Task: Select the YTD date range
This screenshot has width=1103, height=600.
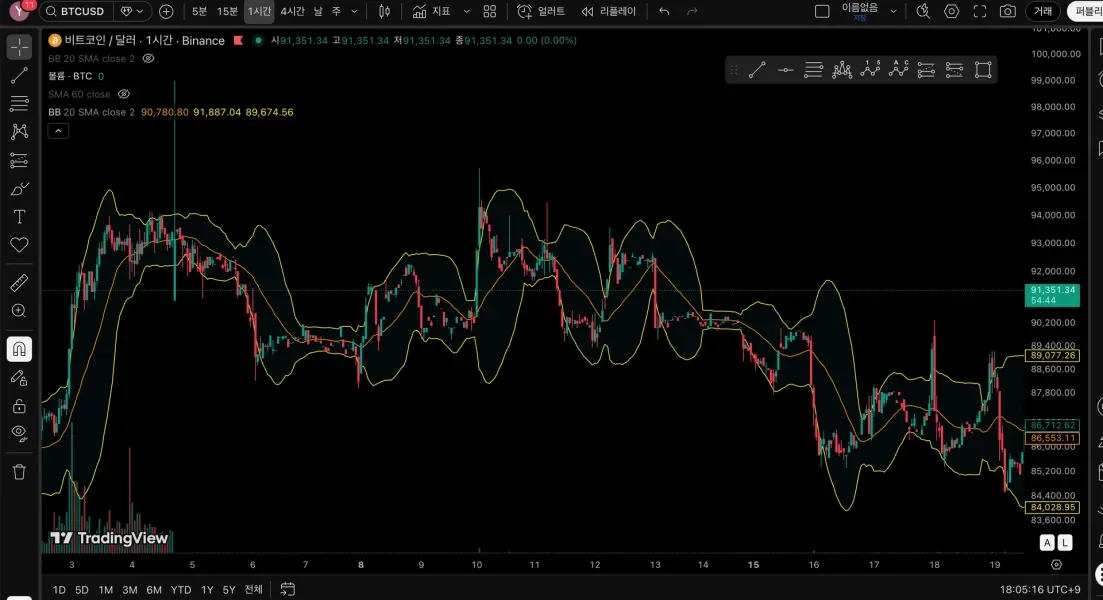Action: coord(181,589)
